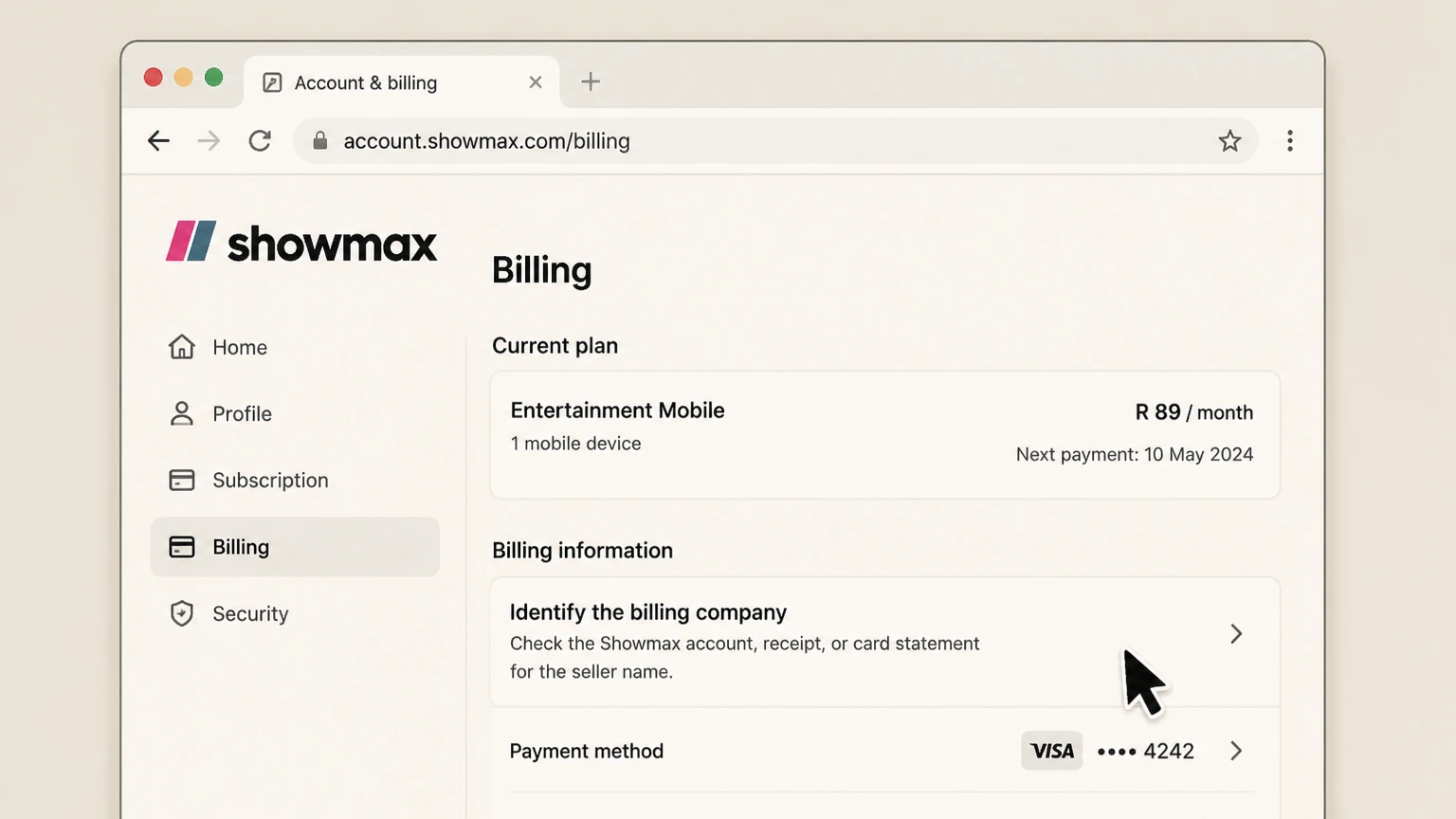Open Profile in sidebar
Image resolution: width=1456 pixels, height=819 pixels.
click(x=295, y=413)
